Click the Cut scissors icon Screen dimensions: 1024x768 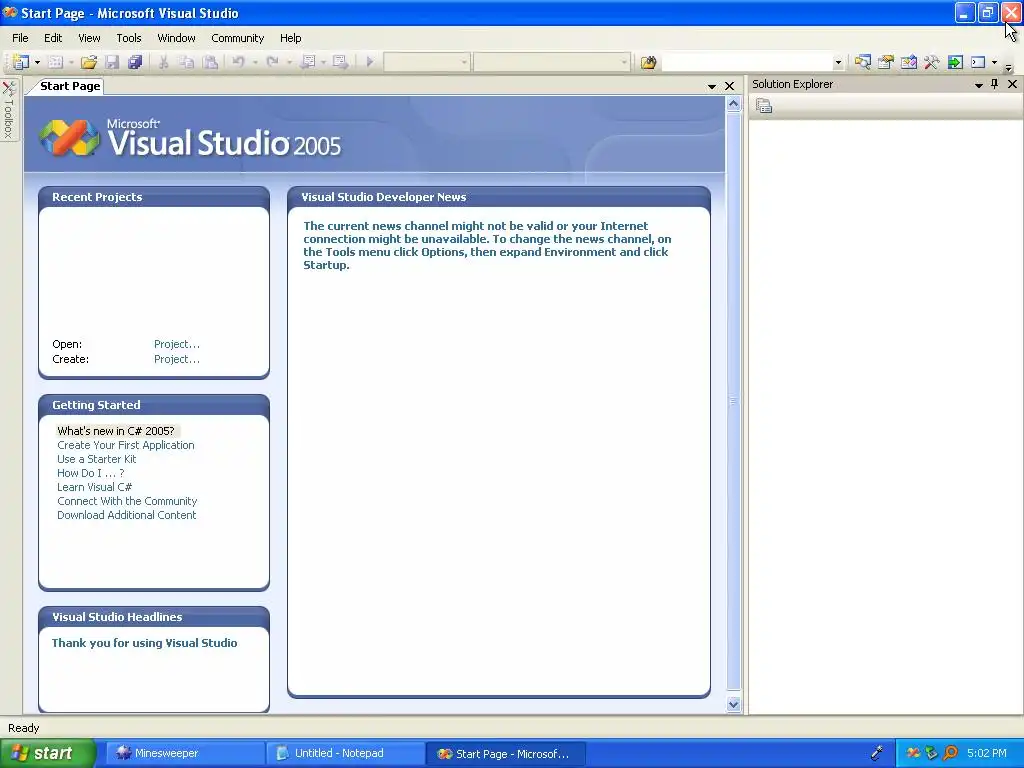tap(163, 62)
